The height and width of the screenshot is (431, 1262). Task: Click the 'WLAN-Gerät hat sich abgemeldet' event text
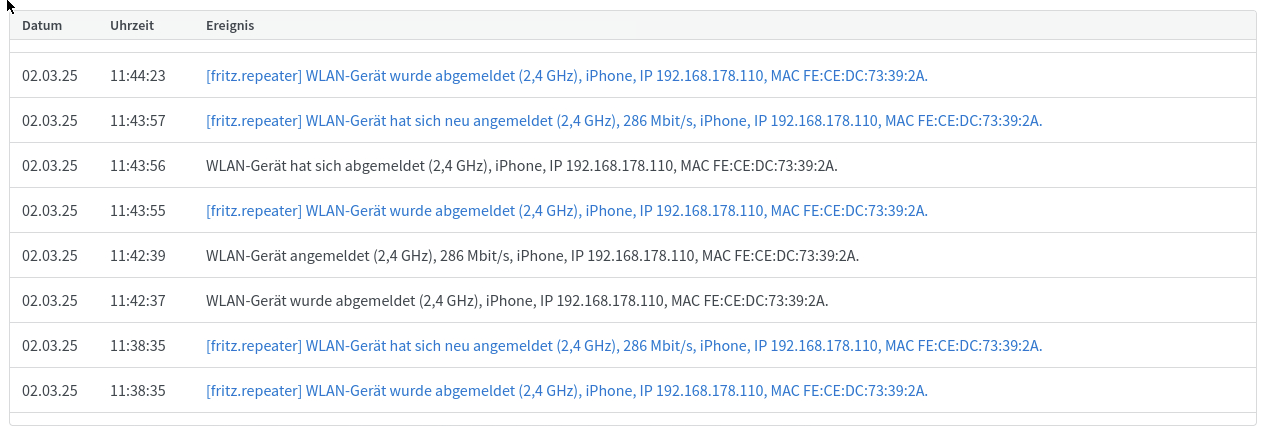click(522, 166)
